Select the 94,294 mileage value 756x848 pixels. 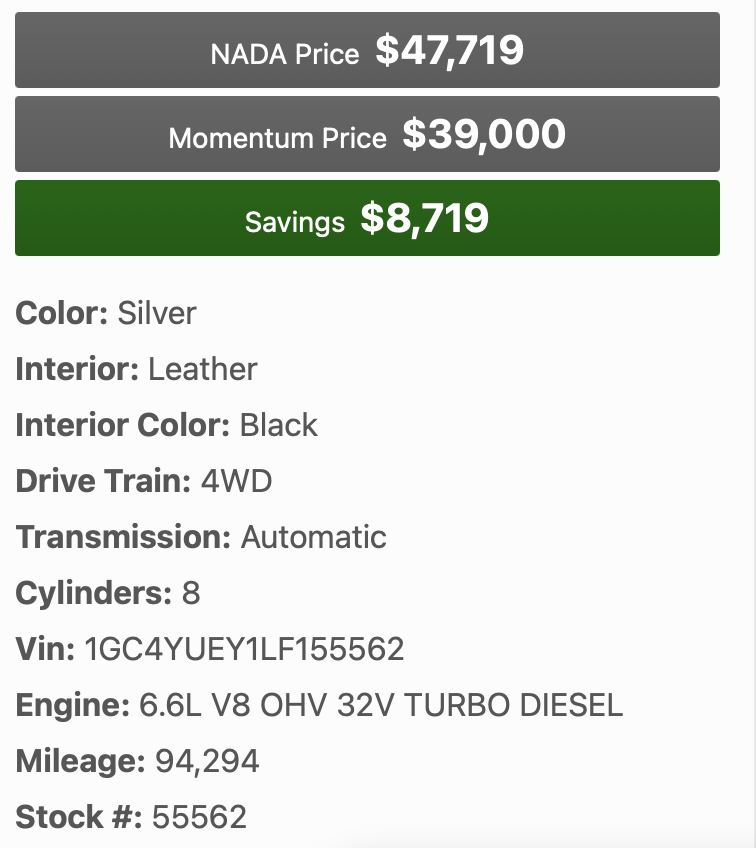(x=207, y=762)
